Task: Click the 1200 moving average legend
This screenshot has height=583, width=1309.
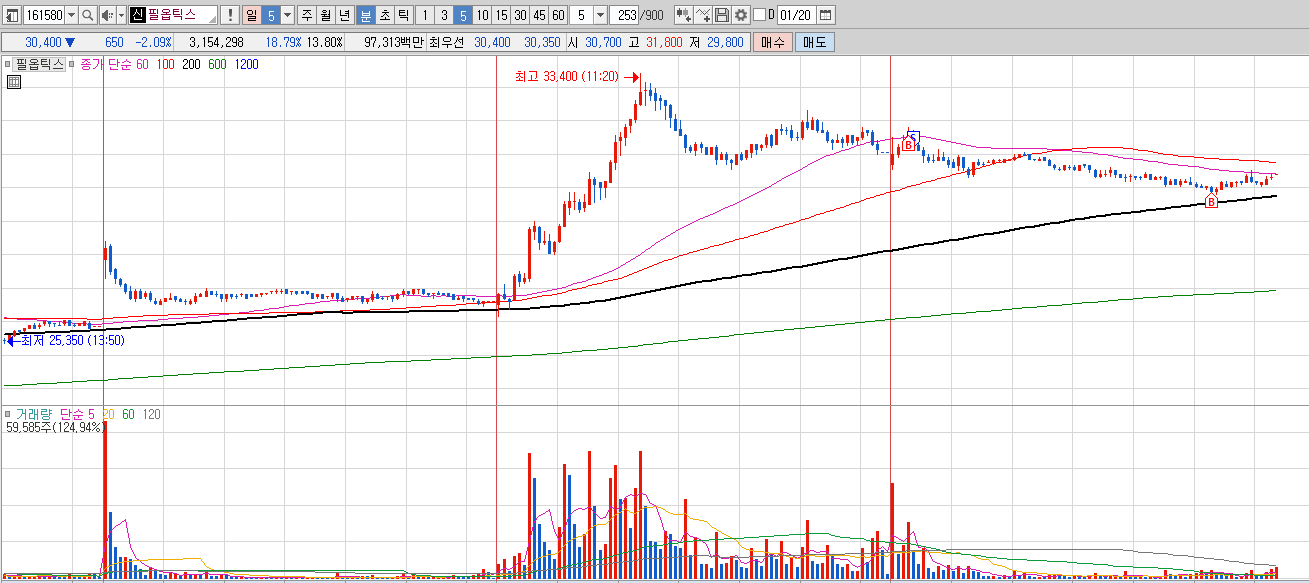Action: pos(246,64)
